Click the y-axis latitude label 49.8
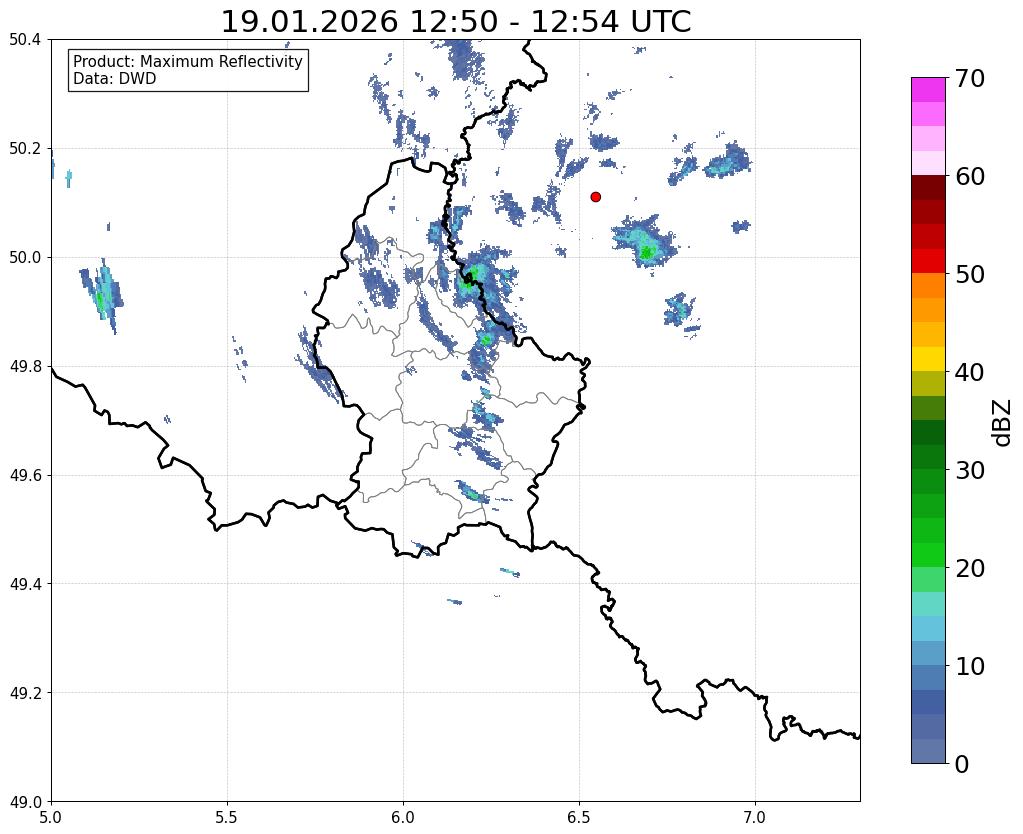This screenshot has height=834, width=1023. tap(25, 367)
